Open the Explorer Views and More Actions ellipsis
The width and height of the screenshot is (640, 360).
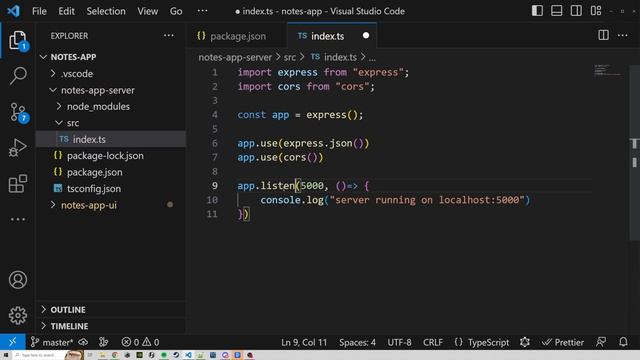click(169, 36)
